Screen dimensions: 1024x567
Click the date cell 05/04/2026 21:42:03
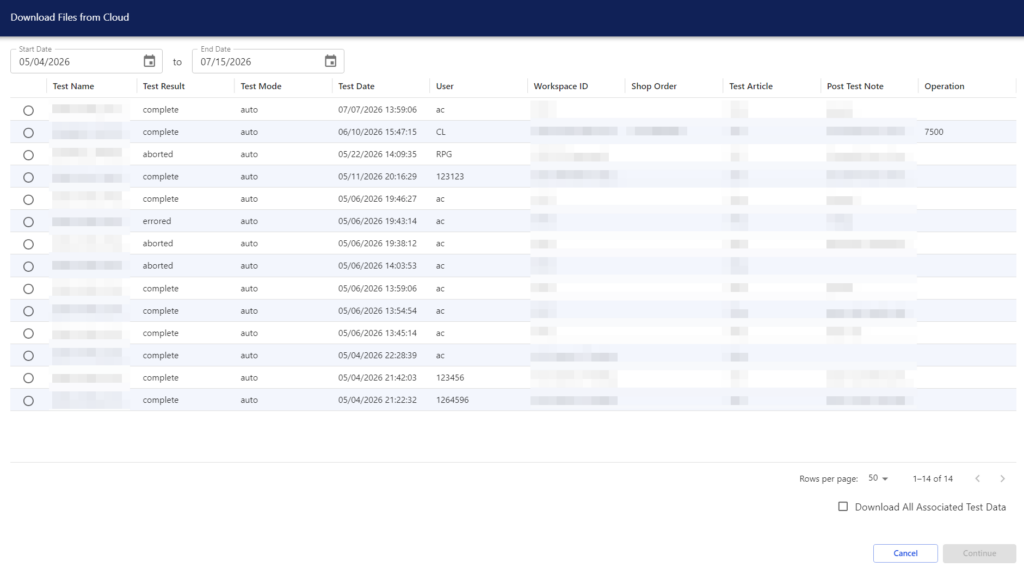(x=377, y=378)
